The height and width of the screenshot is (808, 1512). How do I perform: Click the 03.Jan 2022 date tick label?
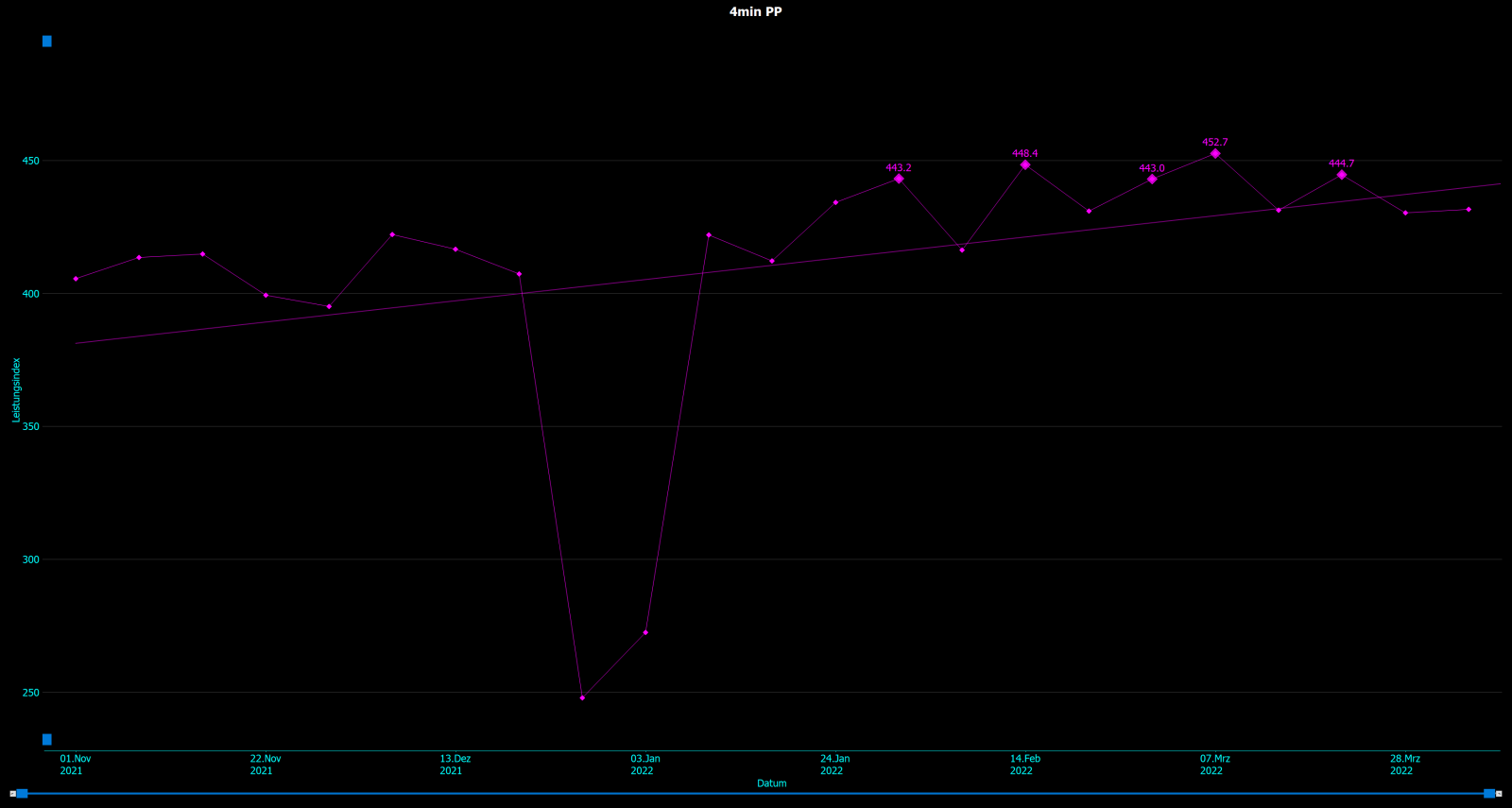(644, 765)
